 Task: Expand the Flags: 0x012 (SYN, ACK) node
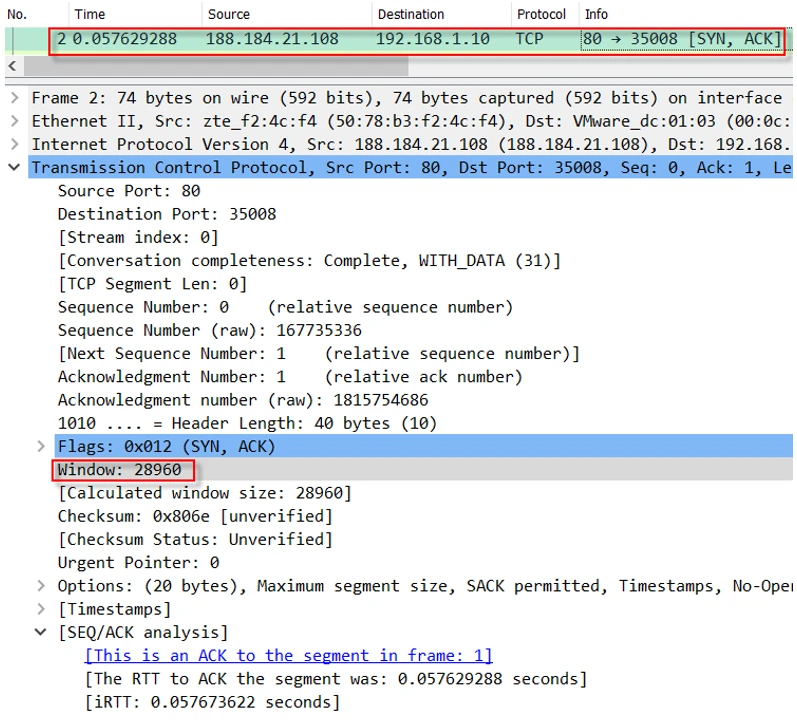(41, 446)
